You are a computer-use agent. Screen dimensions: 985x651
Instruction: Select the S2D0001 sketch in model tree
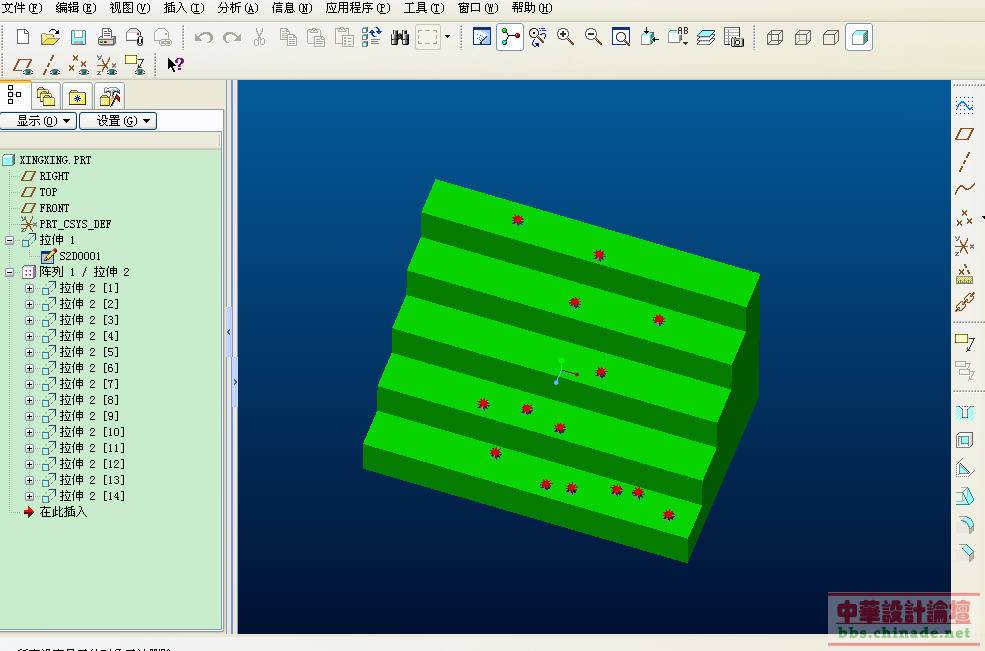pyautogui.click(x=79, y=256)
